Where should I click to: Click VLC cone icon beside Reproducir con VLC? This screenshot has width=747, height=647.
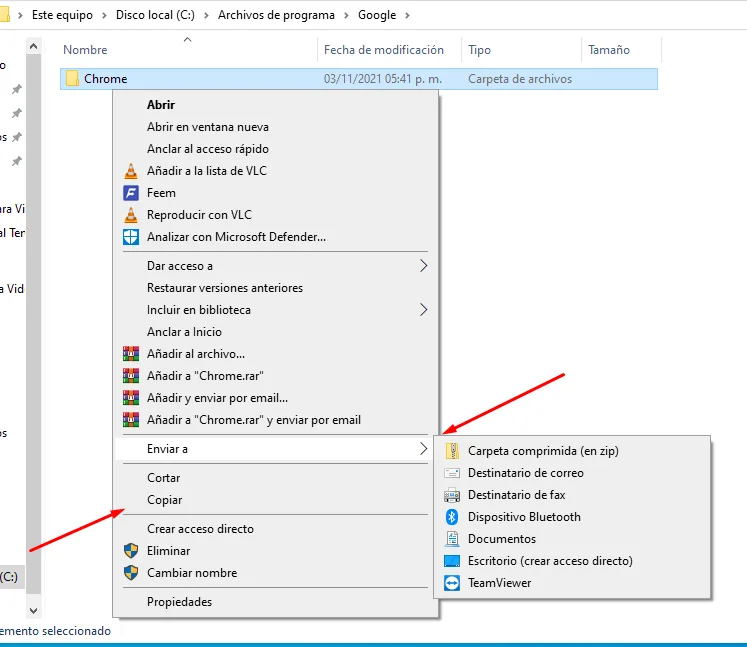pyautogui.click(x=131, y=215)
